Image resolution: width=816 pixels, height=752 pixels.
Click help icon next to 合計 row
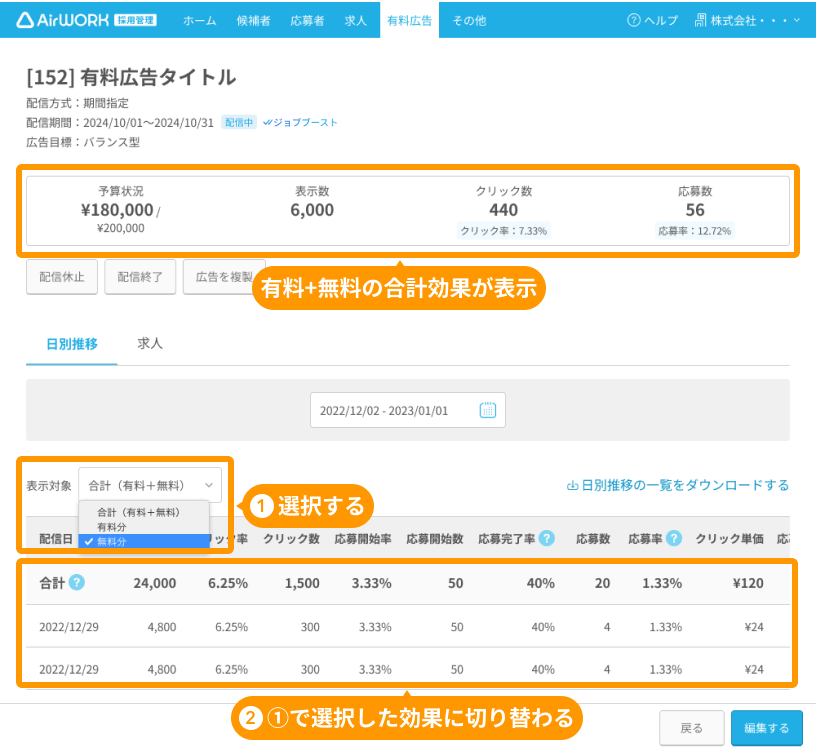(76, 582)
